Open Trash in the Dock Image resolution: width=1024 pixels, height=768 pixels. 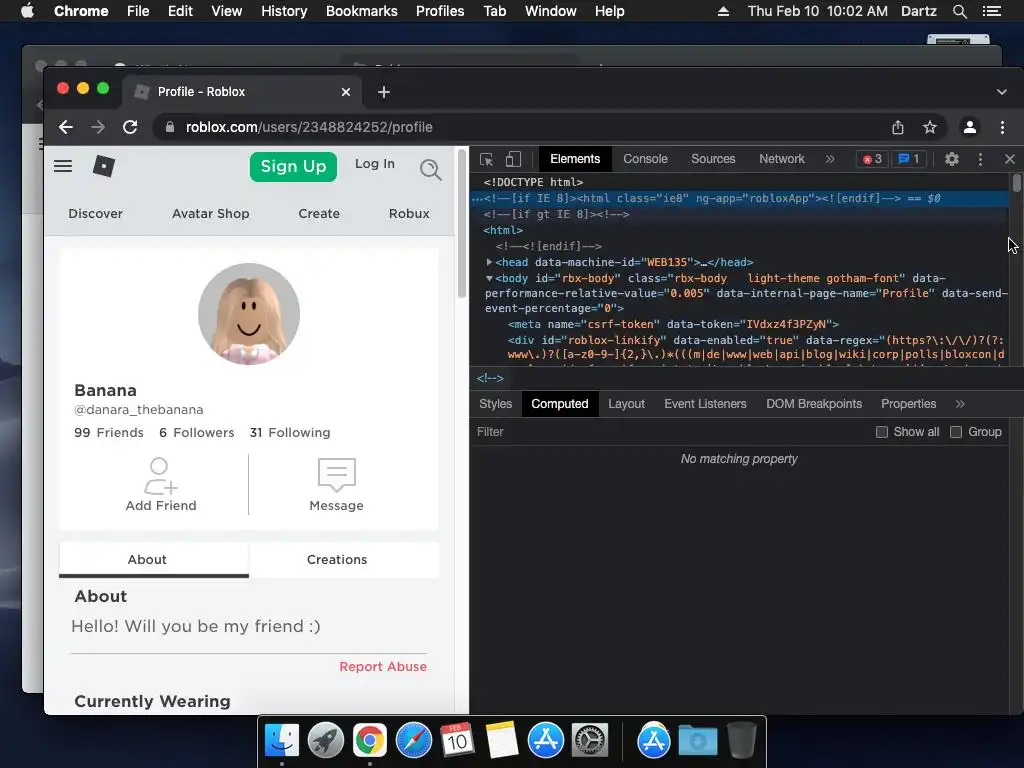coord(741,740)
